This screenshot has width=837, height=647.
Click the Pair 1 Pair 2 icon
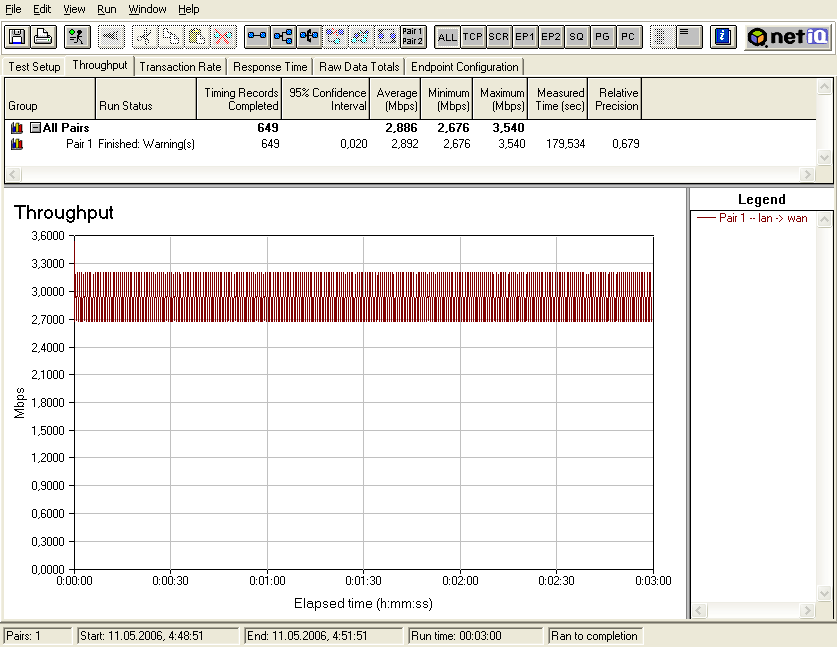pyautogui.click(x=412, y=37)
